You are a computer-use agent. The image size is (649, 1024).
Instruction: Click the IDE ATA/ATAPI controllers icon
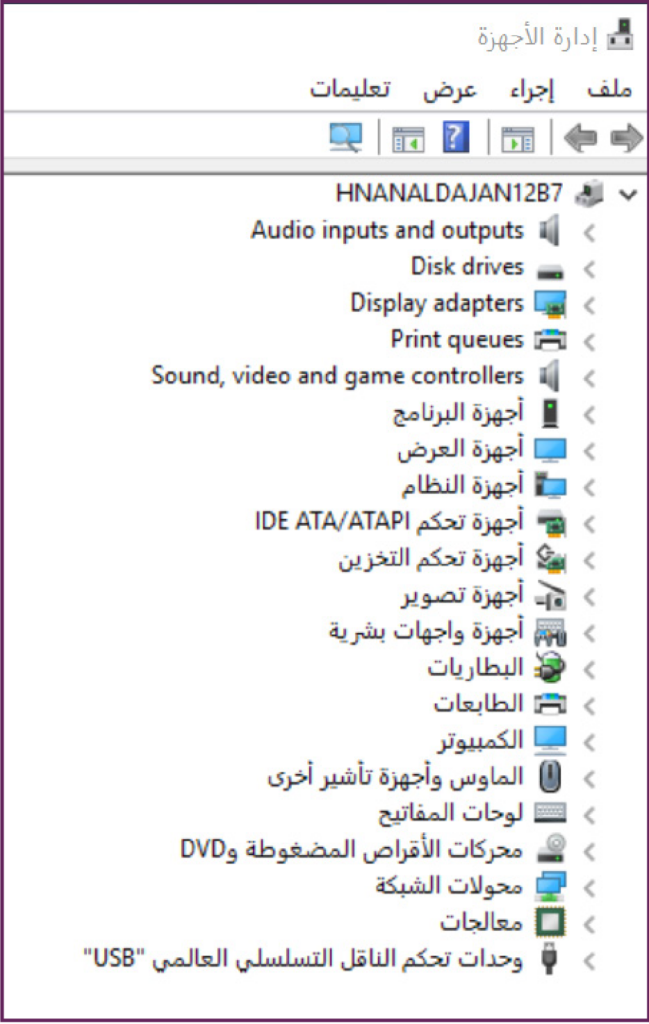coord(550,522)
